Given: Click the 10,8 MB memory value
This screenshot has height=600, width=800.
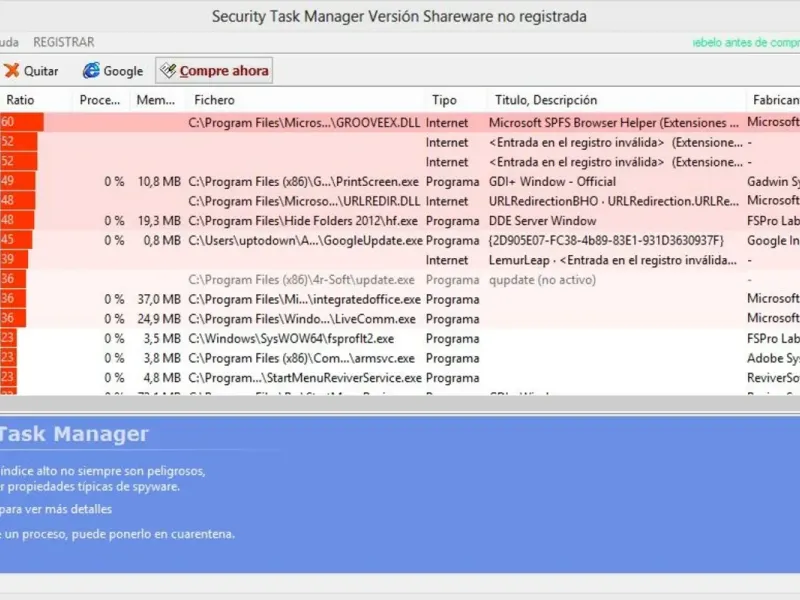Looking at the screenshot, I should coord(159,182).
